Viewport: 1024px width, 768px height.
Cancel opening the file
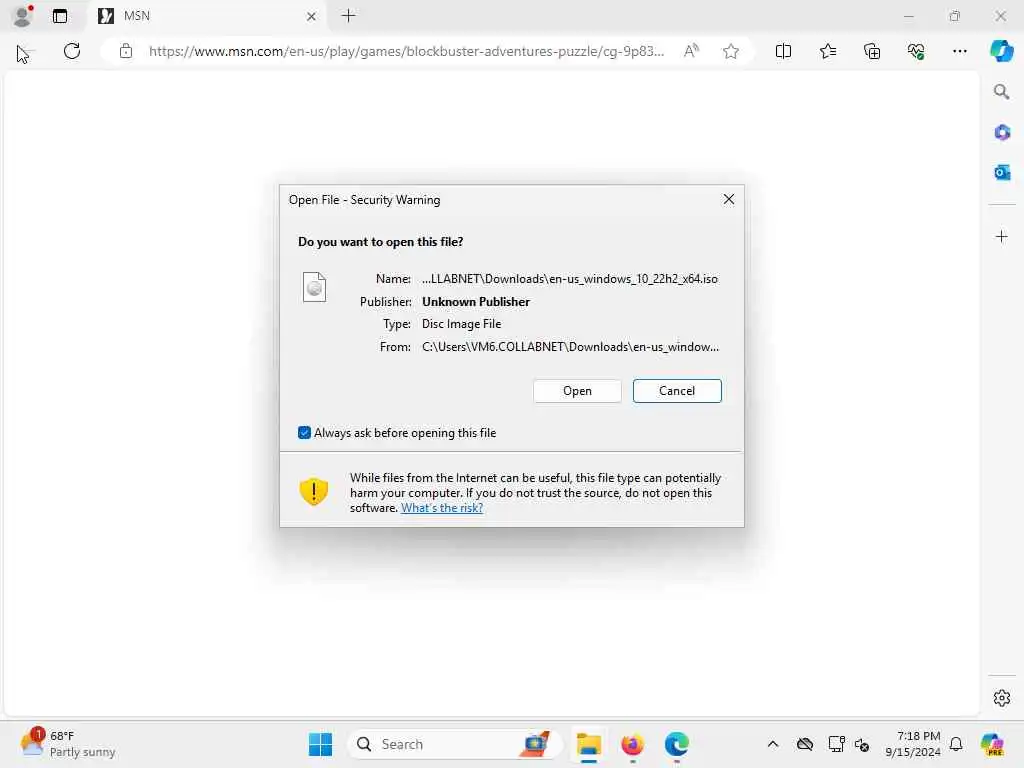[677, 391]
